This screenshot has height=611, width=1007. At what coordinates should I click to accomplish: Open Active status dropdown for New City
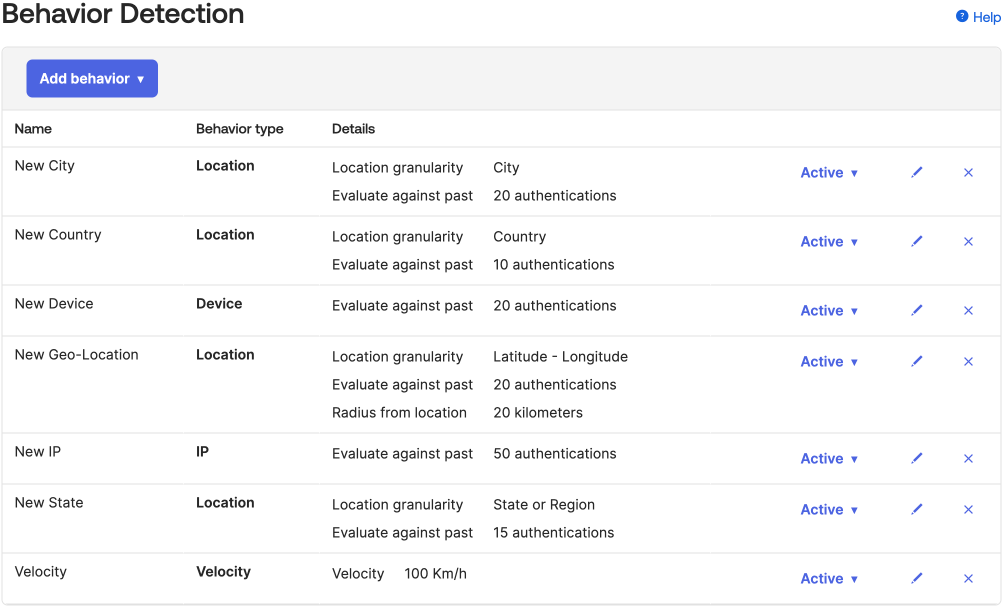[x=829, y=173]
